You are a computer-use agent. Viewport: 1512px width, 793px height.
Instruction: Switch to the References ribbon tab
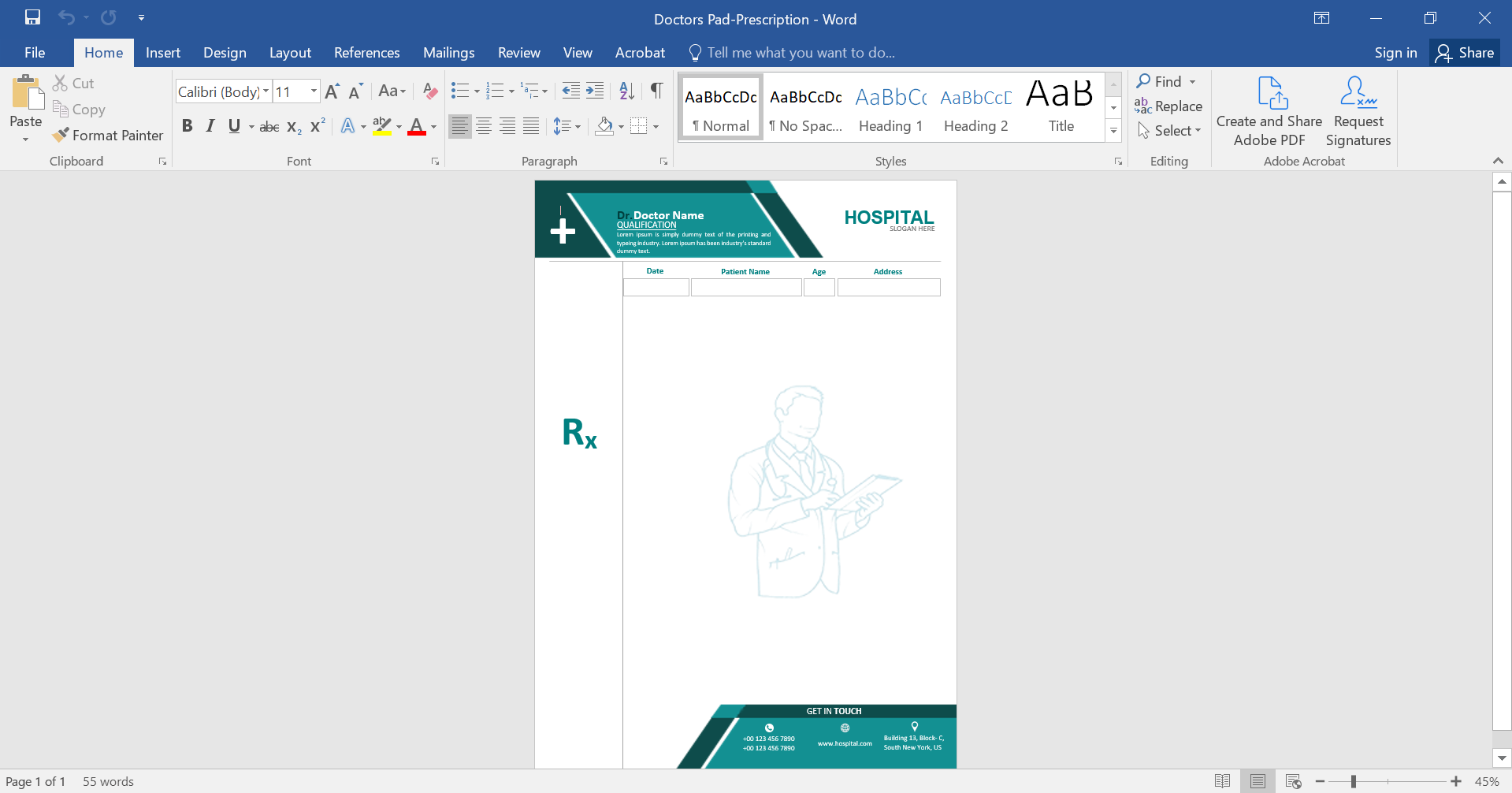tap(366, 52)
